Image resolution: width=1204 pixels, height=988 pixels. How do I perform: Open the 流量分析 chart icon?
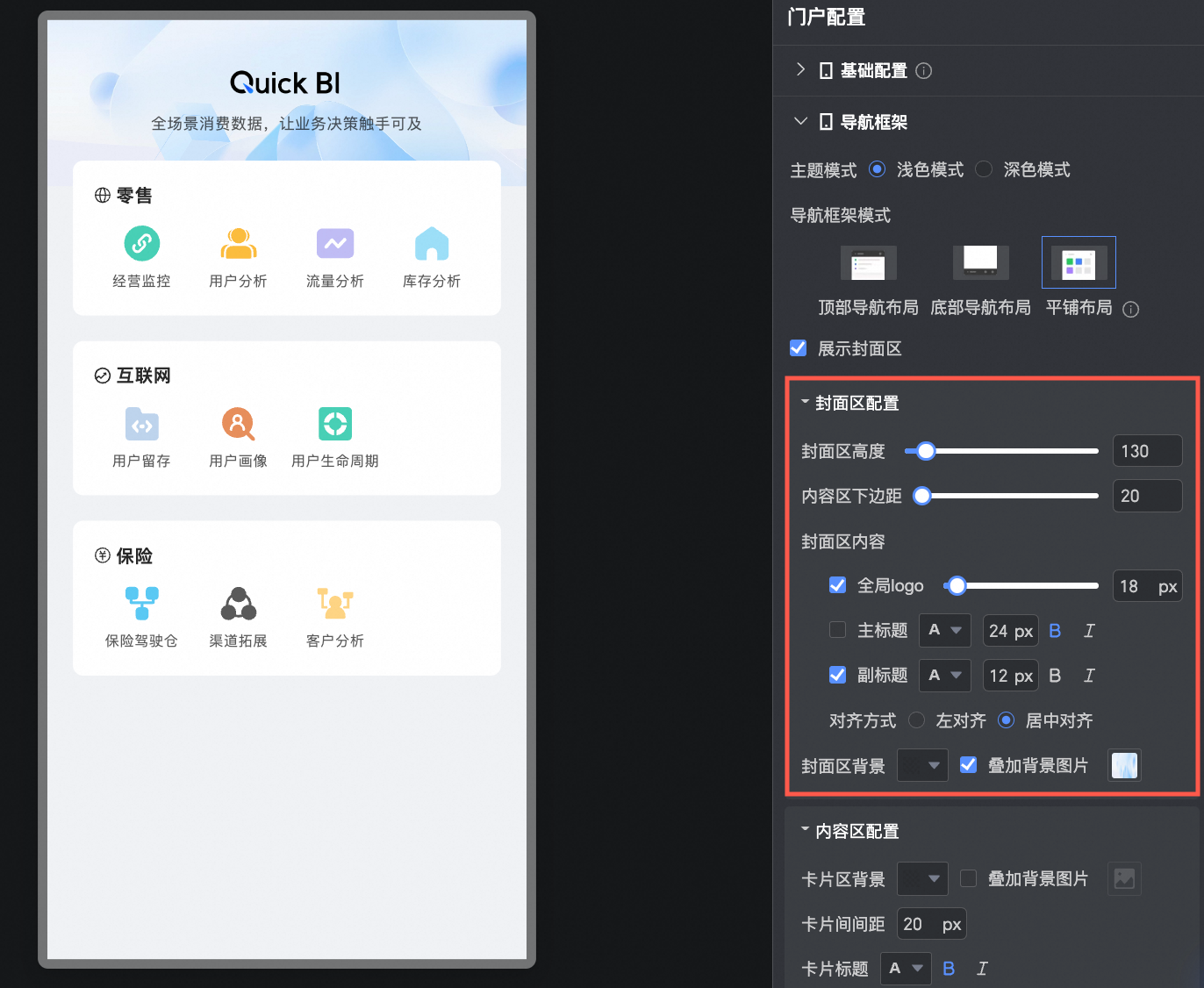(335, 243)
